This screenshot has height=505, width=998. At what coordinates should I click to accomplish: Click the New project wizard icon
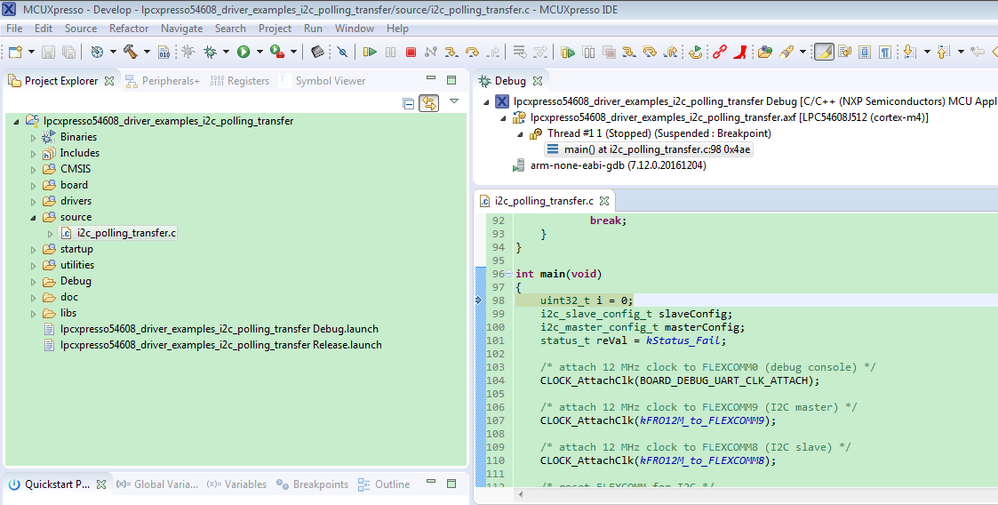point(14,52)
